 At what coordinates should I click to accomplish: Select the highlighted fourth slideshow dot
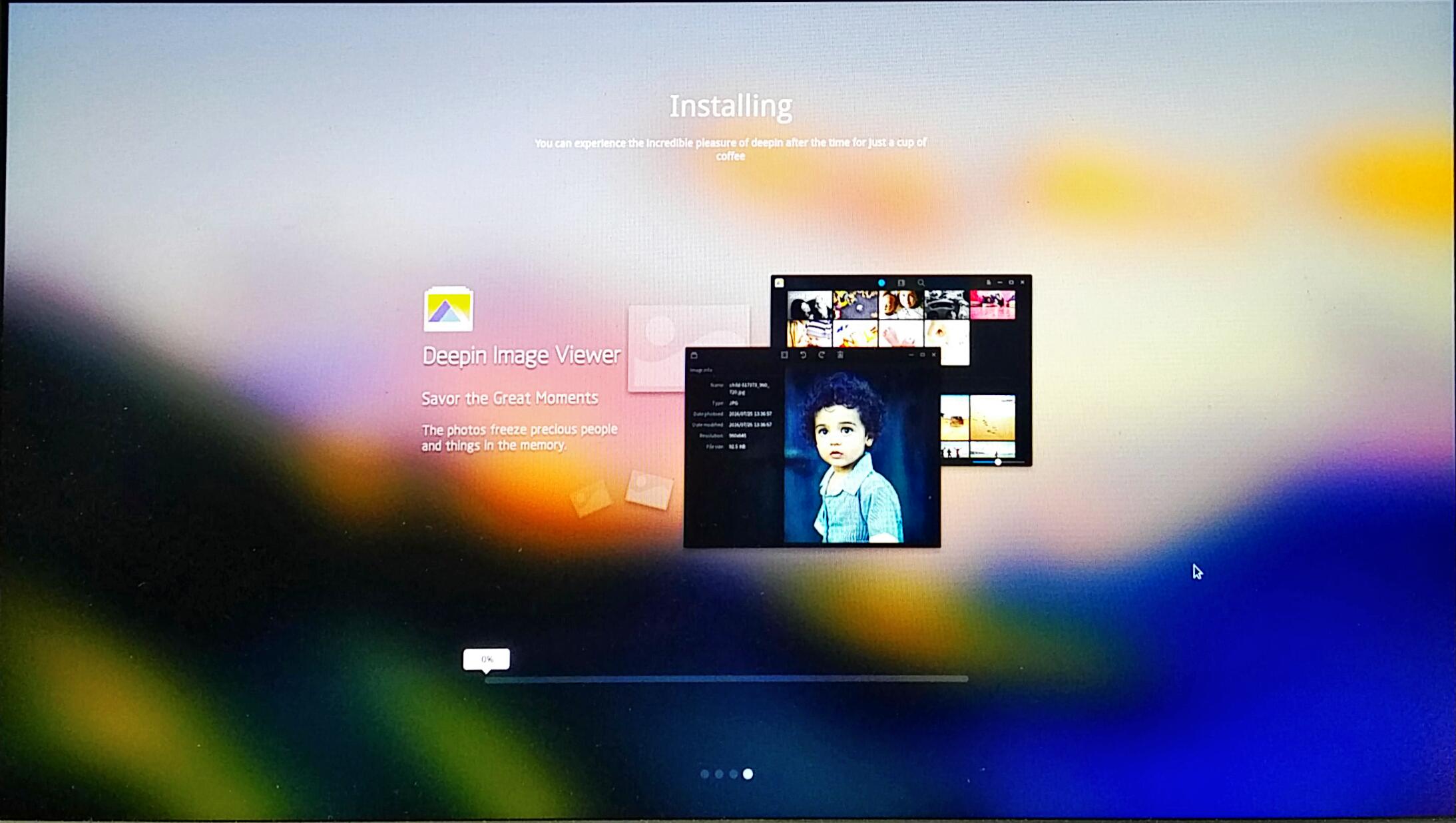[x=748, y=774]
